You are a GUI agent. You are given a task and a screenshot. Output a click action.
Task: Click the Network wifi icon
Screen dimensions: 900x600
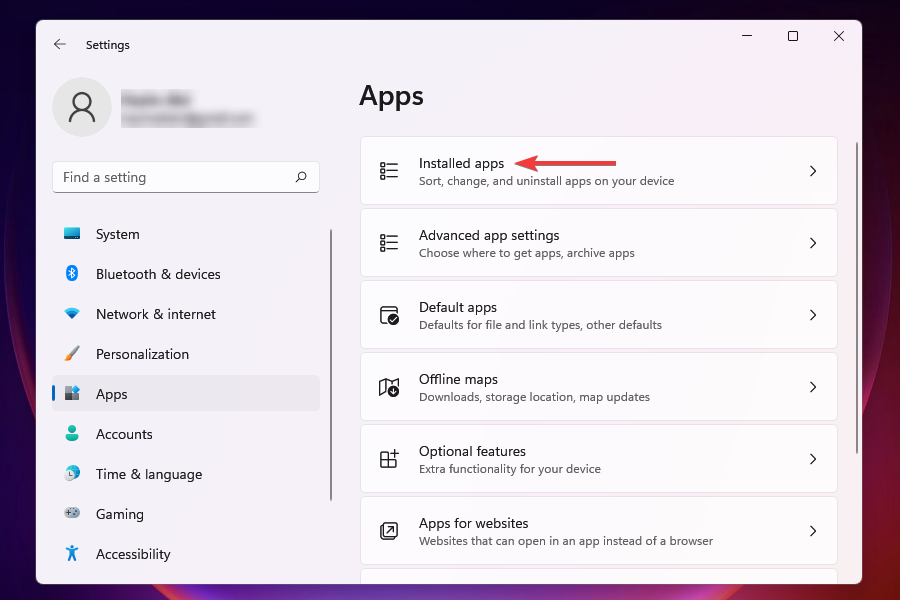tap(72, 313)
